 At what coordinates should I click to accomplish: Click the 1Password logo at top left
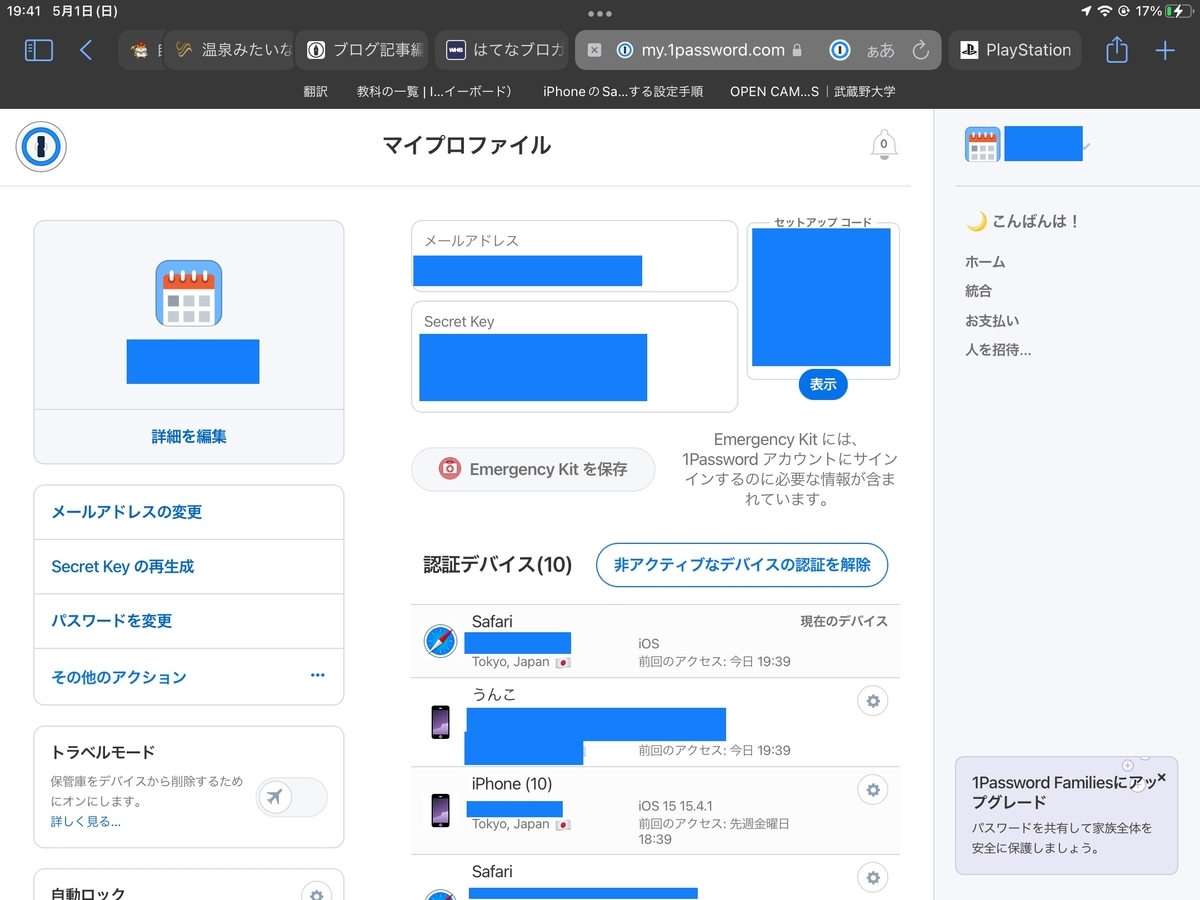(41, 147)
